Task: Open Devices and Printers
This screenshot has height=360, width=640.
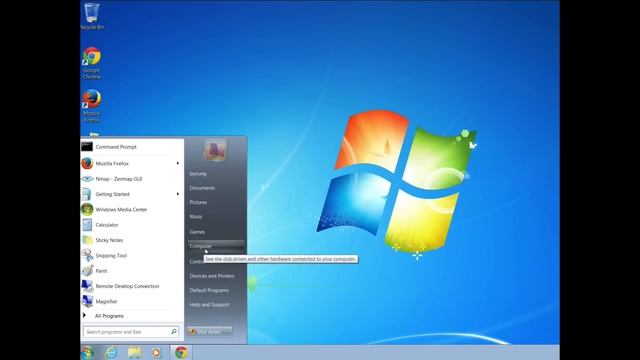Action: pos(212,276)
